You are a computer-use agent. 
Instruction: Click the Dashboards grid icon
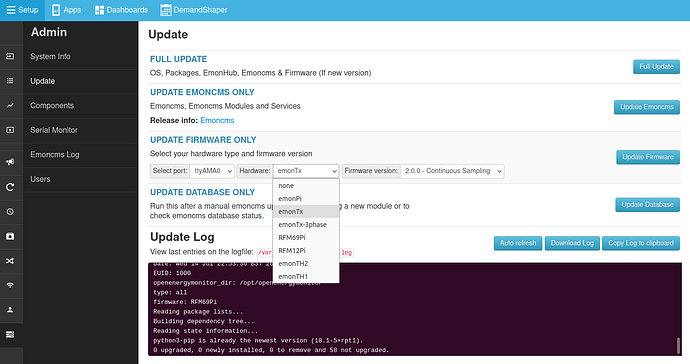tap(99, 10)
